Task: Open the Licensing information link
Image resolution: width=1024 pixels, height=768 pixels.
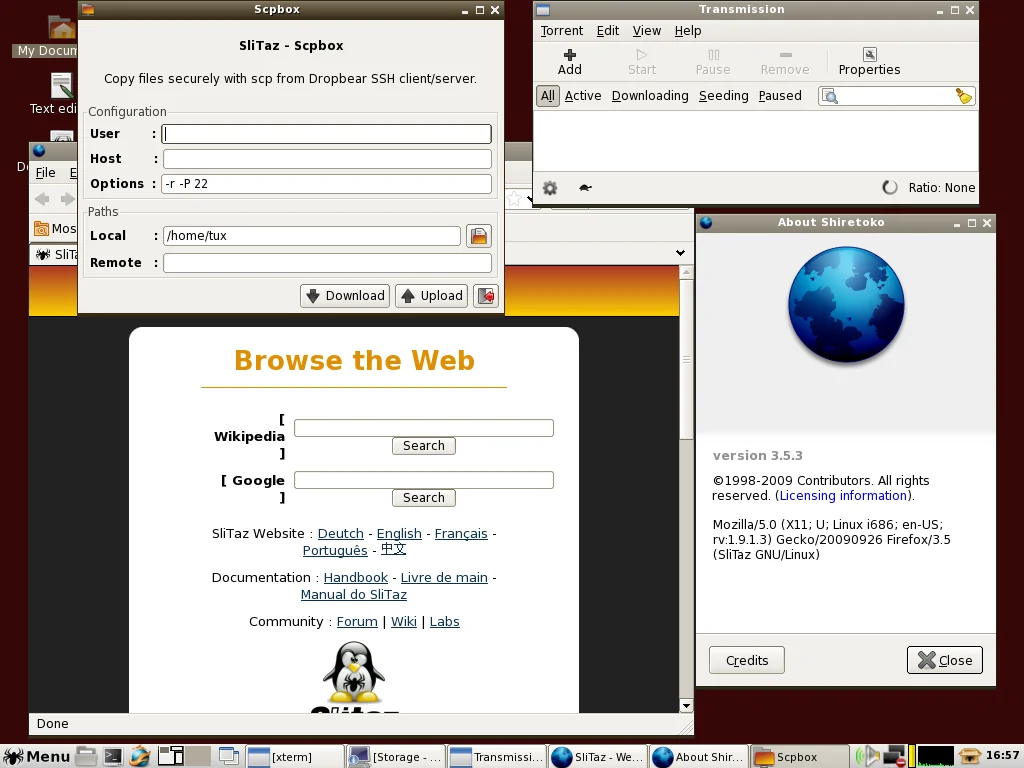Action: (x=843, y=496)
